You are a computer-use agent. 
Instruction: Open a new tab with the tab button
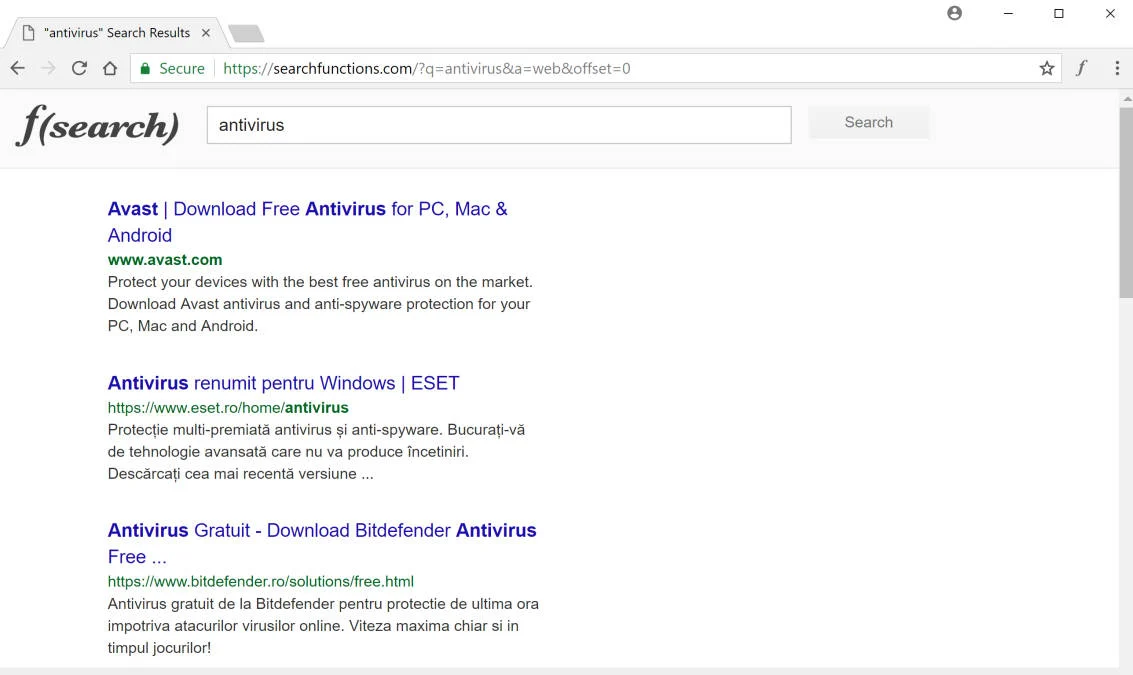246,33
